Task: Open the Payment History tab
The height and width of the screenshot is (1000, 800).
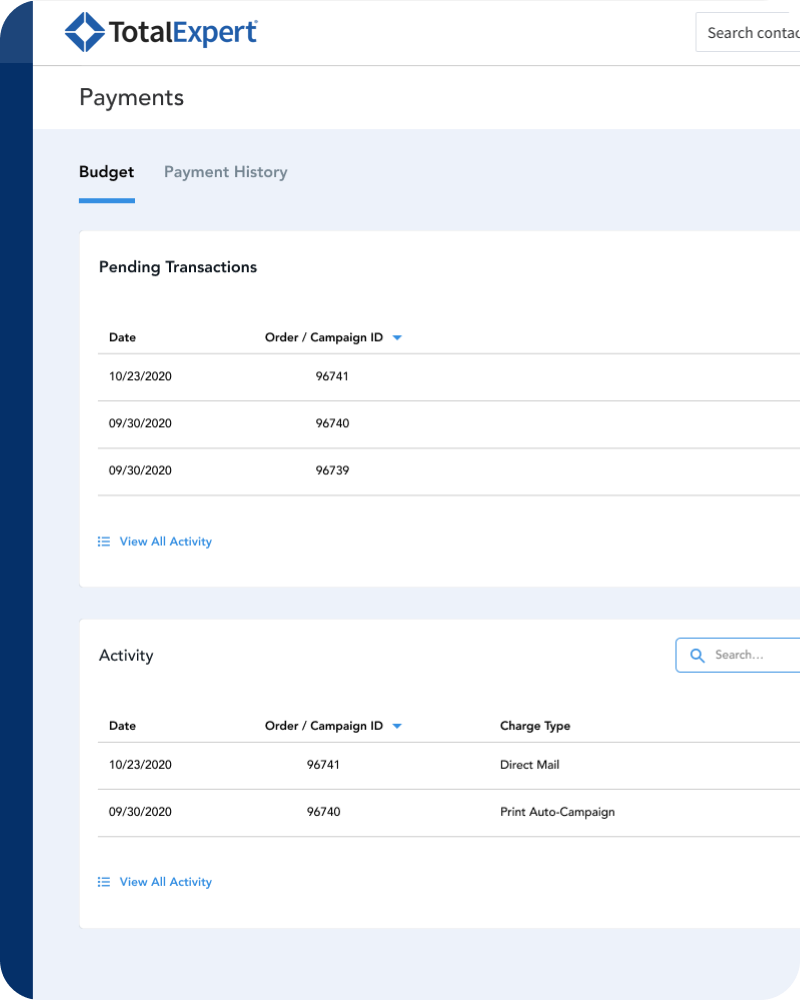Action: 225,172
